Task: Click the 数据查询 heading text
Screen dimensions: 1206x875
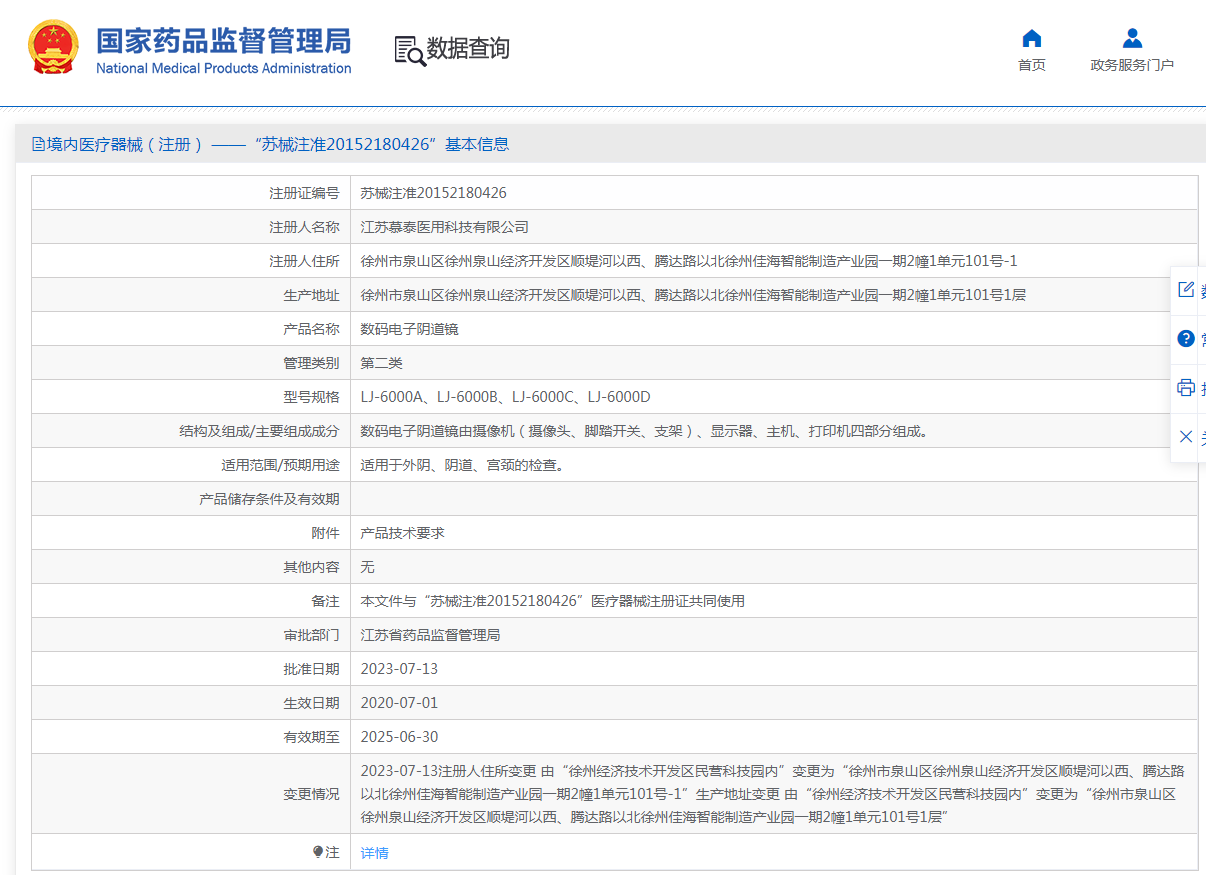Action: pyautogui.click(x=468, y=48)
